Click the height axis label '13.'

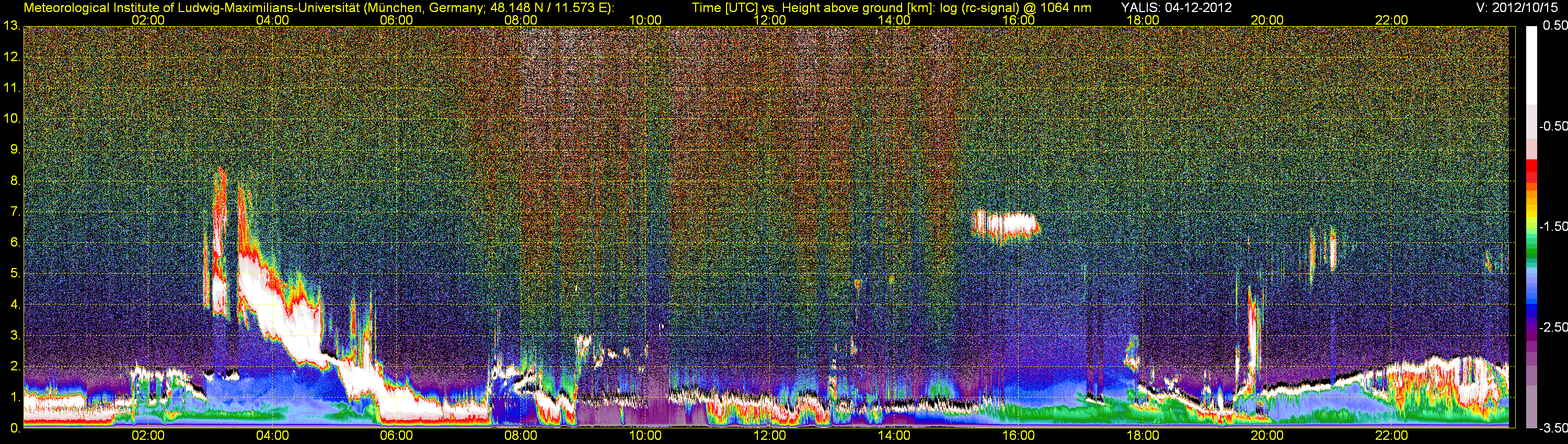point(11,26)
